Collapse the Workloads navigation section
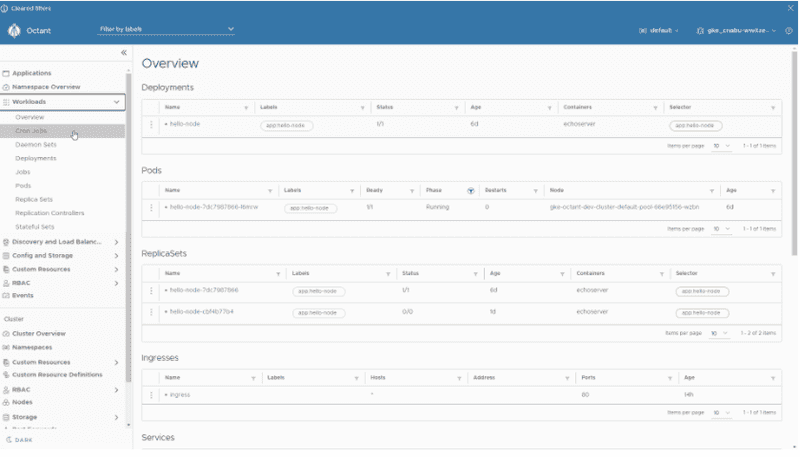This screenshot has width=800, height=457. click(x=117, y=102)
